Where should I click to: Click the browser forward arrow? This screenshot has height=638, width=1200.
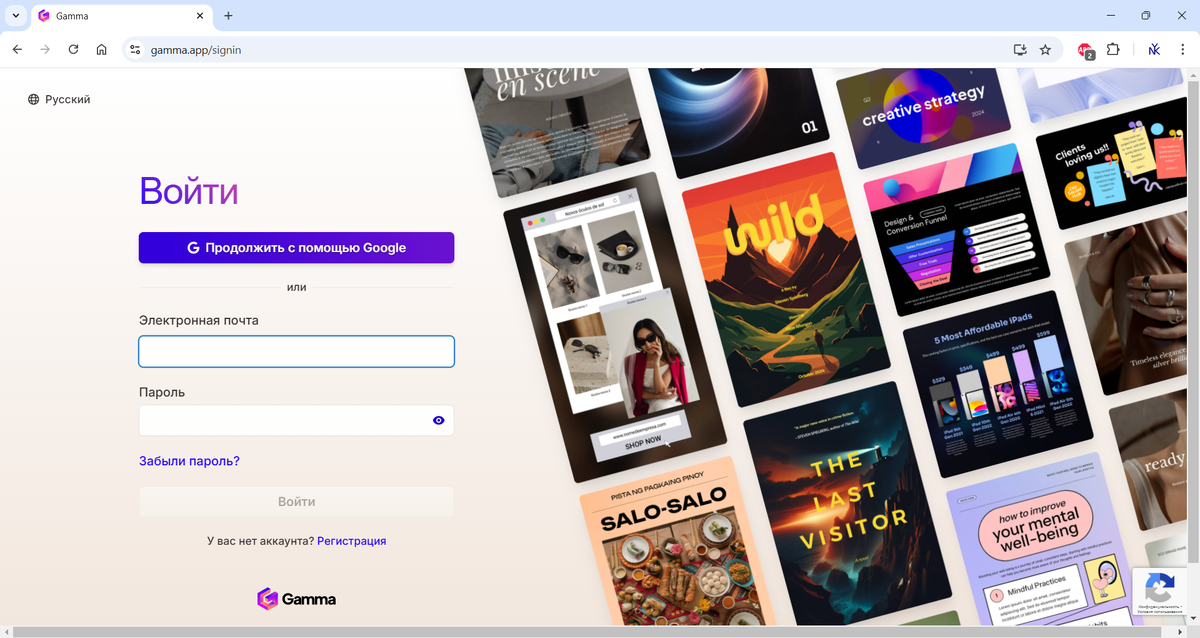pos(45,49)
